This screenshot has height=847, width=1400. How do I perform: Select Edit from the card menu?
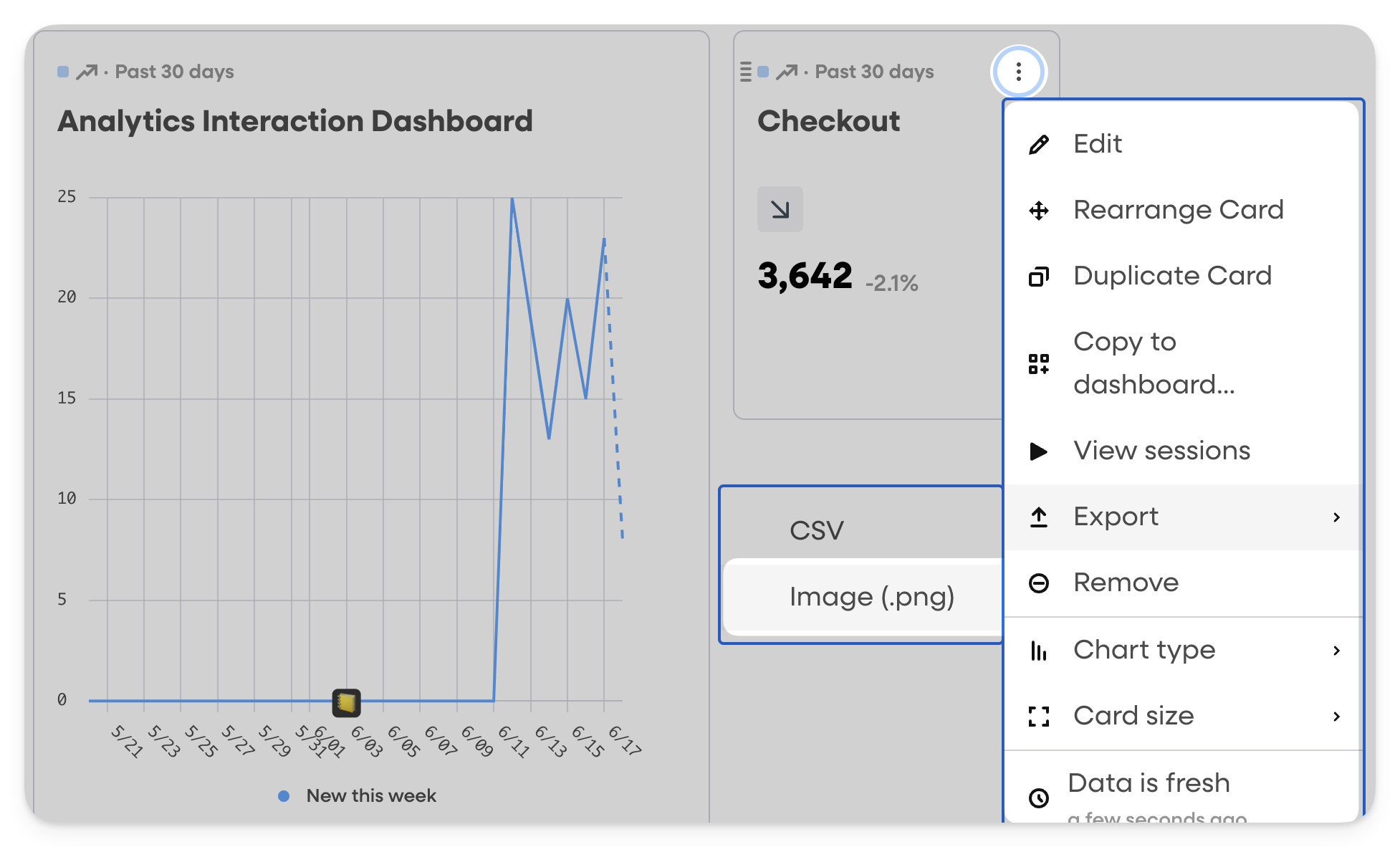click(x=1098, y=143)
